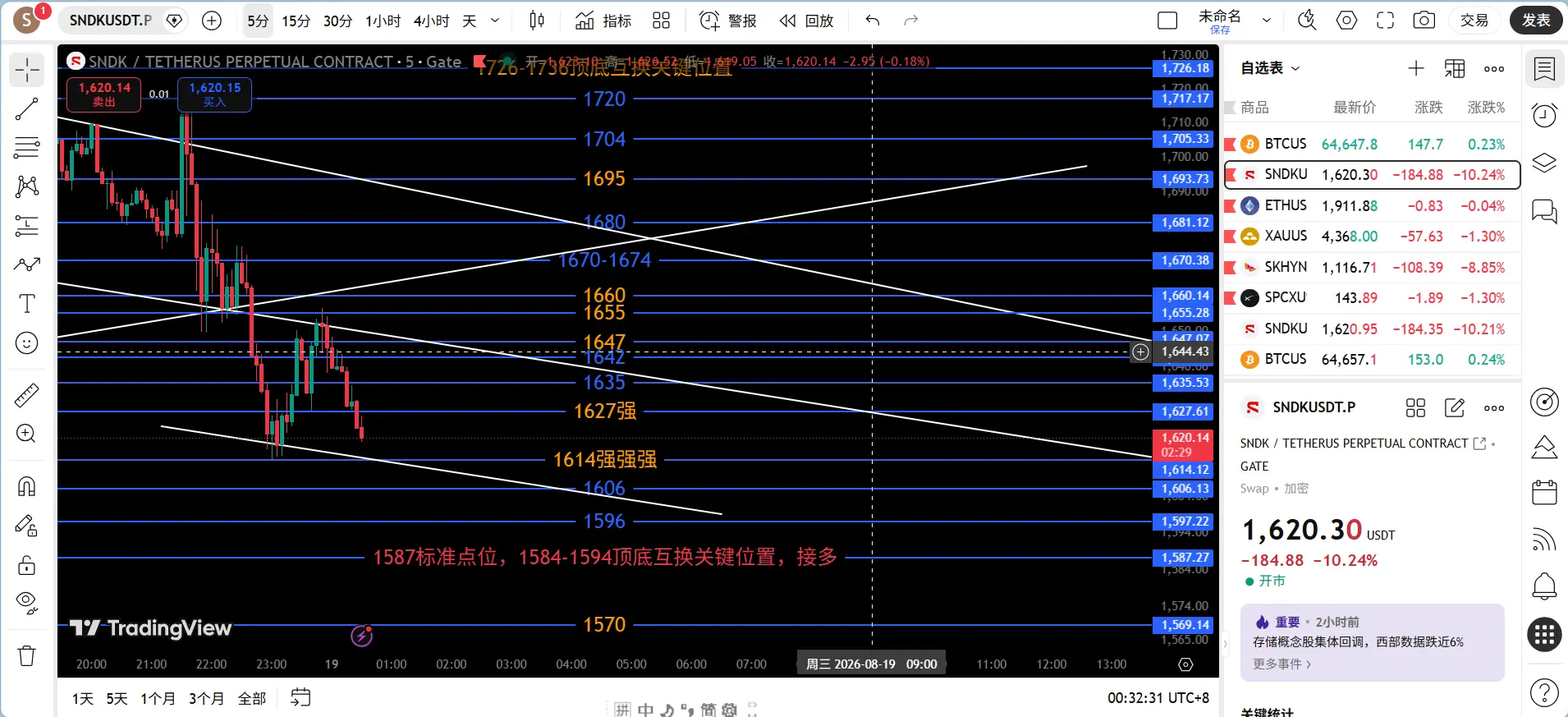This screenshot has height=717, width=1568.
Task: Start 回放 bar replay
Action: point(806,21)
